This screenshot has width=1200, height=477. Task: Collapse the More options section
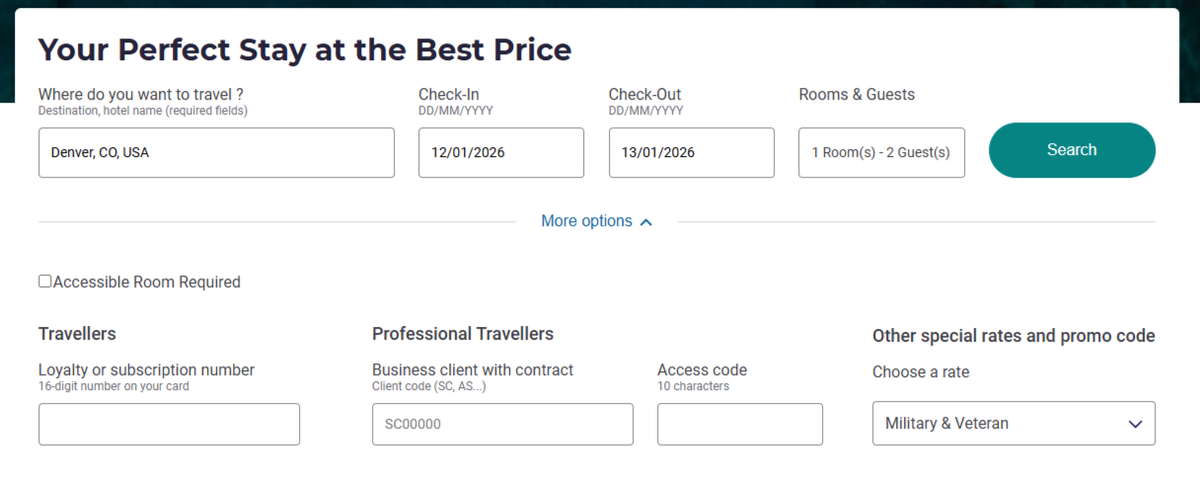point(587,221)
